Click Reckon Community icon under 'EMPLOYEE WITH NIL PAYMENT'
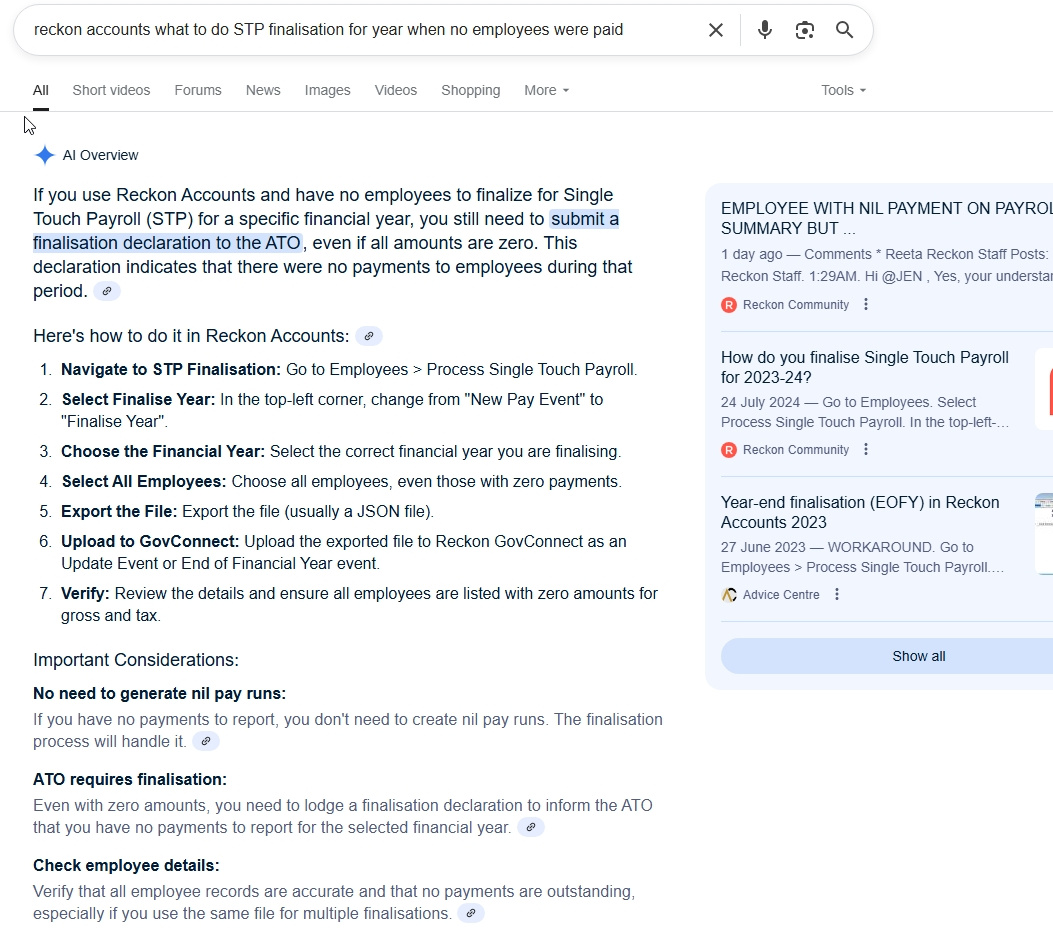 tap(729, 306)
